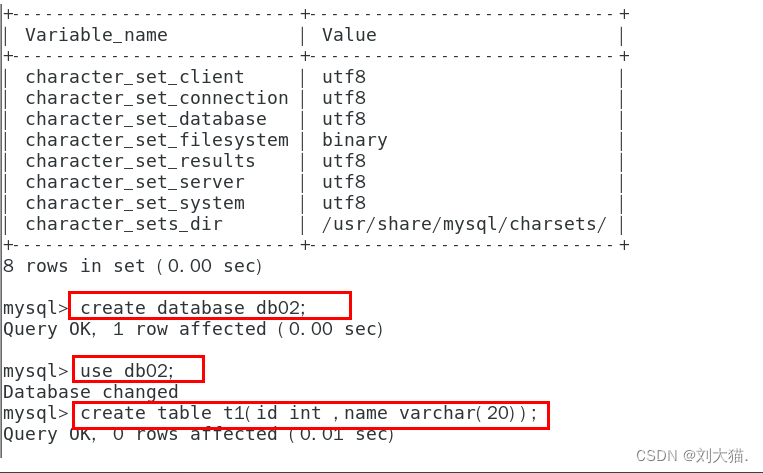Screen dimensions: 763x473
Task: Click the /usr/share/mysql/charsets/ path value
Action: pos(464,224)
